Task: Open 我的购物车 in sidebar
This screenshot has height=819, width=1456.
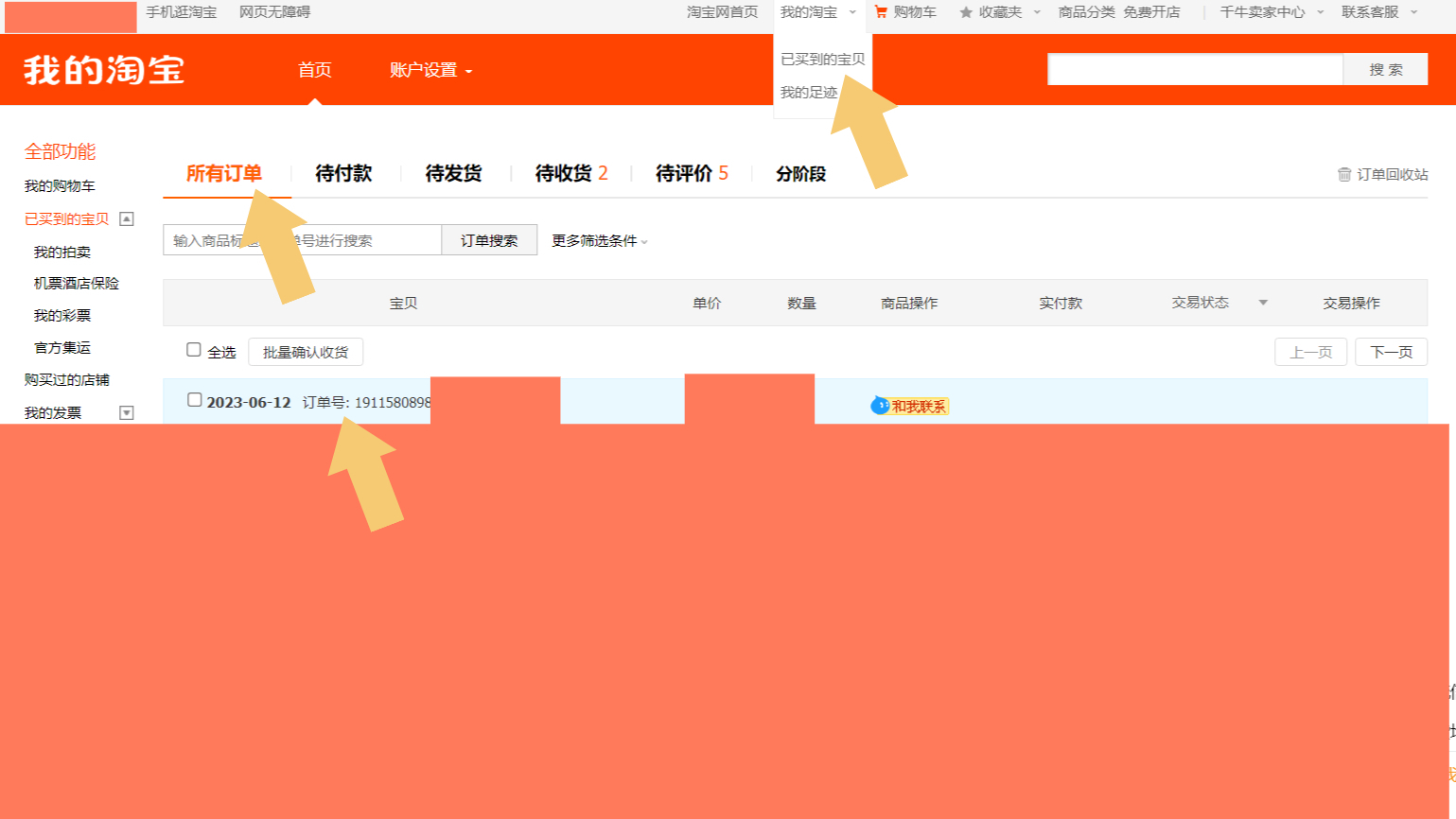Action: [60, 186]
